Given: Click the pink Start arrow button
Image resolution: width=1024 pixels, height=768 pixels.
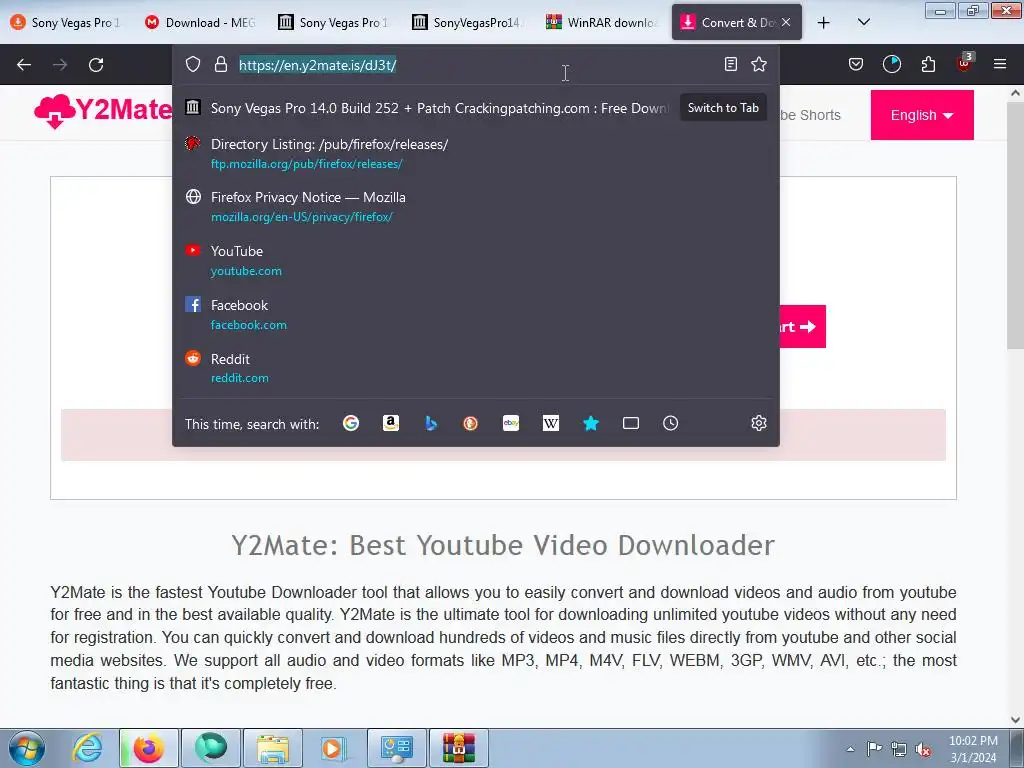Looking at the screenshot, I should [802, 327].
